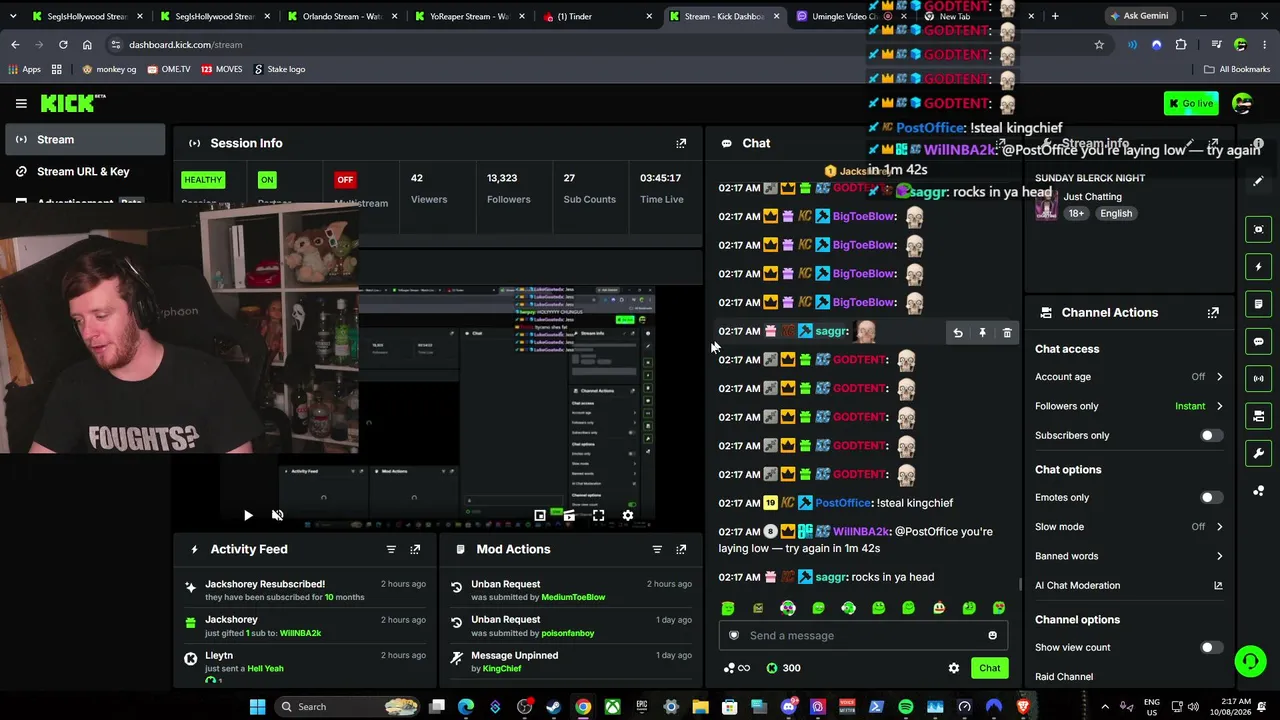Click inside the Send a message field

(862, 636)
